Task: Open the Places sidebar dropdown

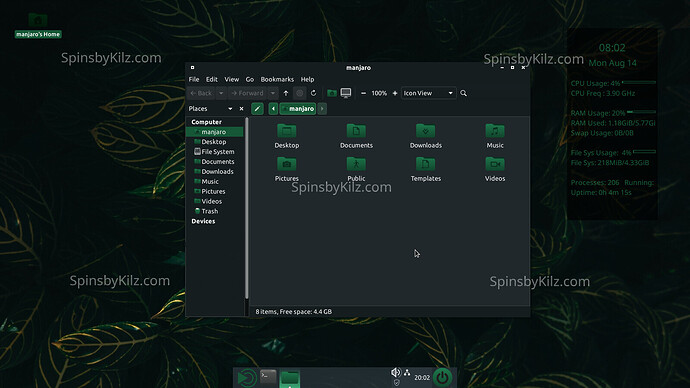Action: coord(230,109)
